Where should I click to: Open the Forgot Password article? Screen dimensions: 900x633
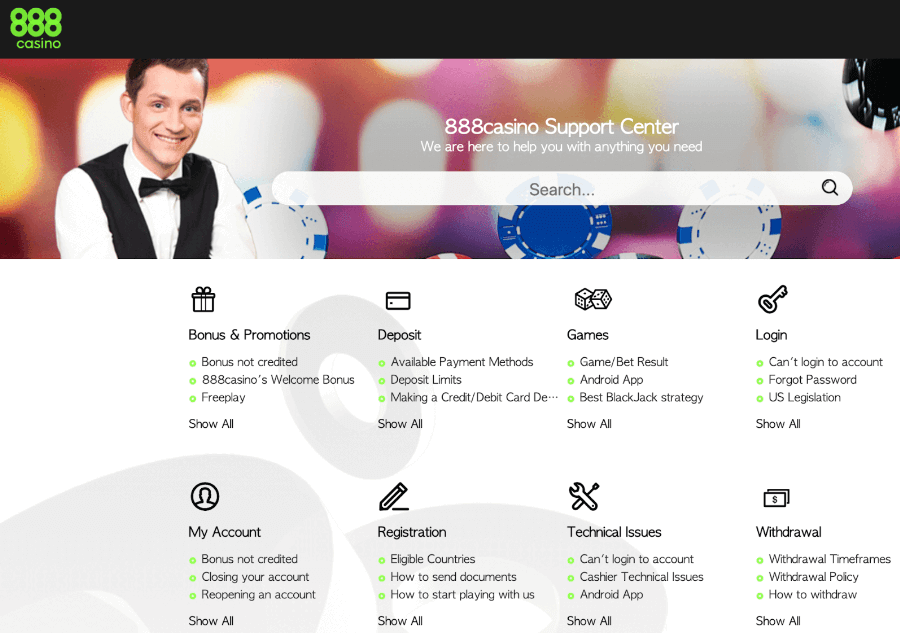point(812,380)
